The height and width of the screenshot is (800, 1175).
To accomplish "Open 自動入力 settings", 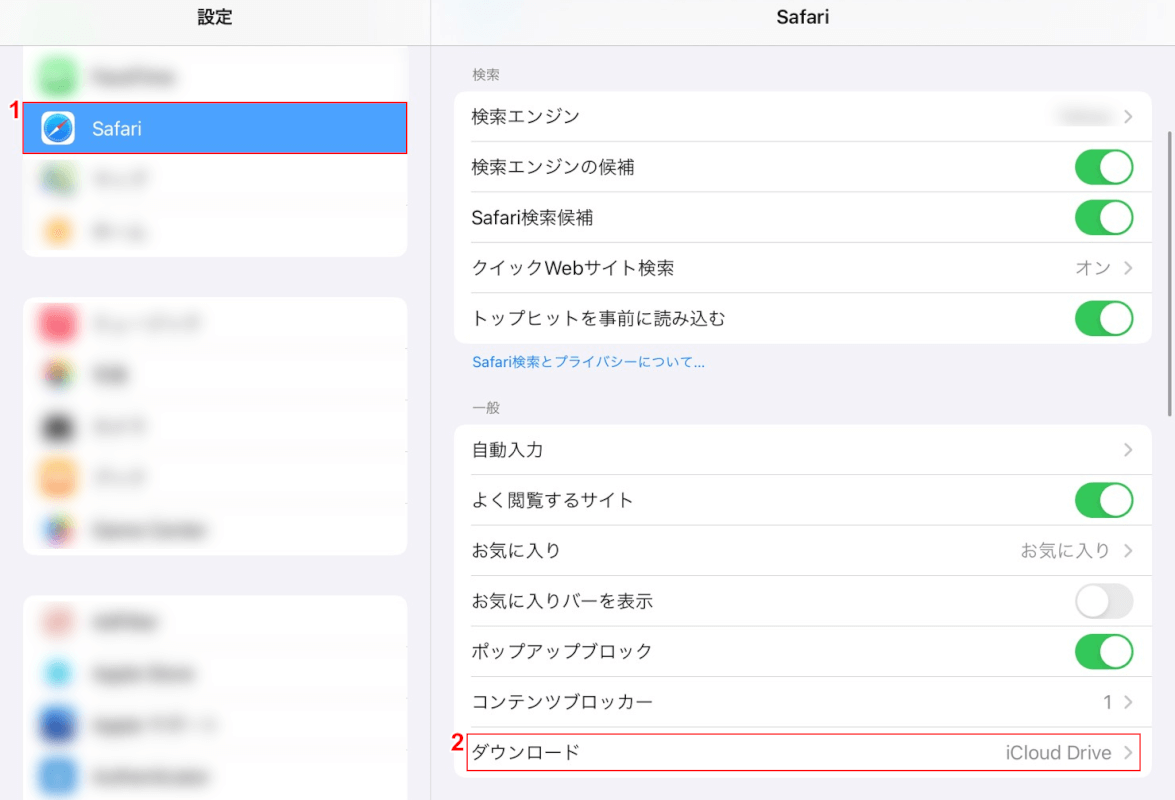I will point(803,449).
